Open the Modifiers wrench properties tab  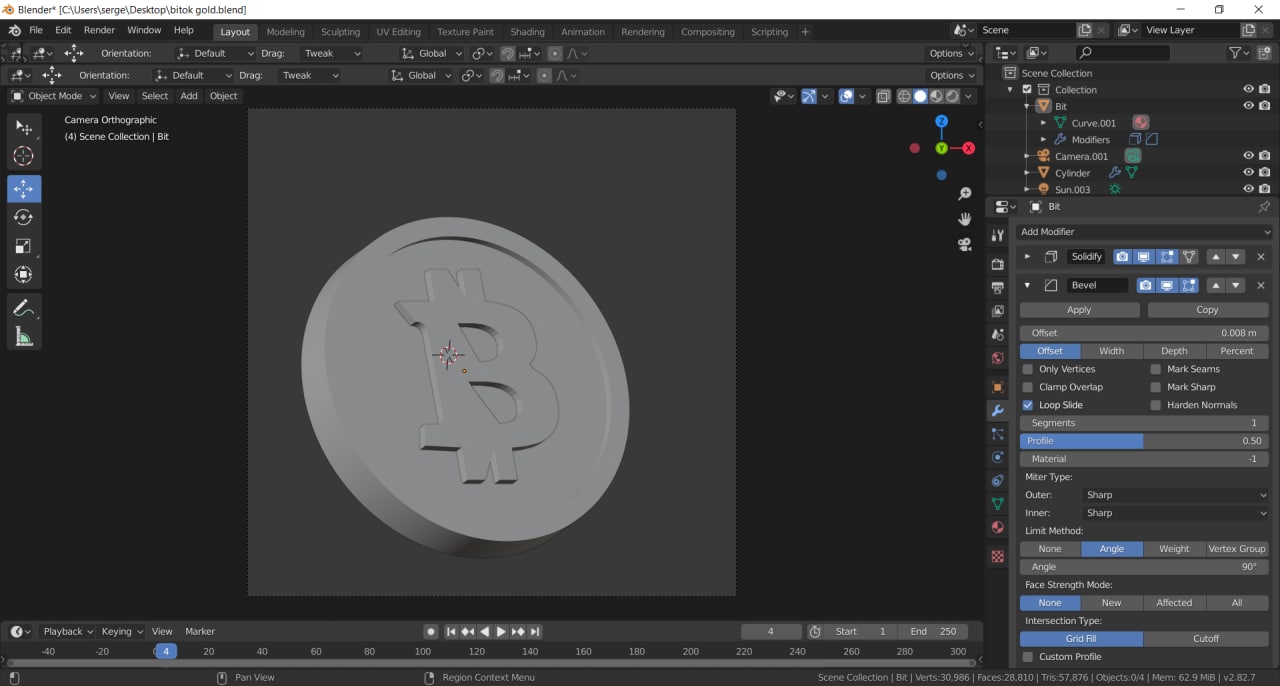pyautogui.click(x=997, y=411)
